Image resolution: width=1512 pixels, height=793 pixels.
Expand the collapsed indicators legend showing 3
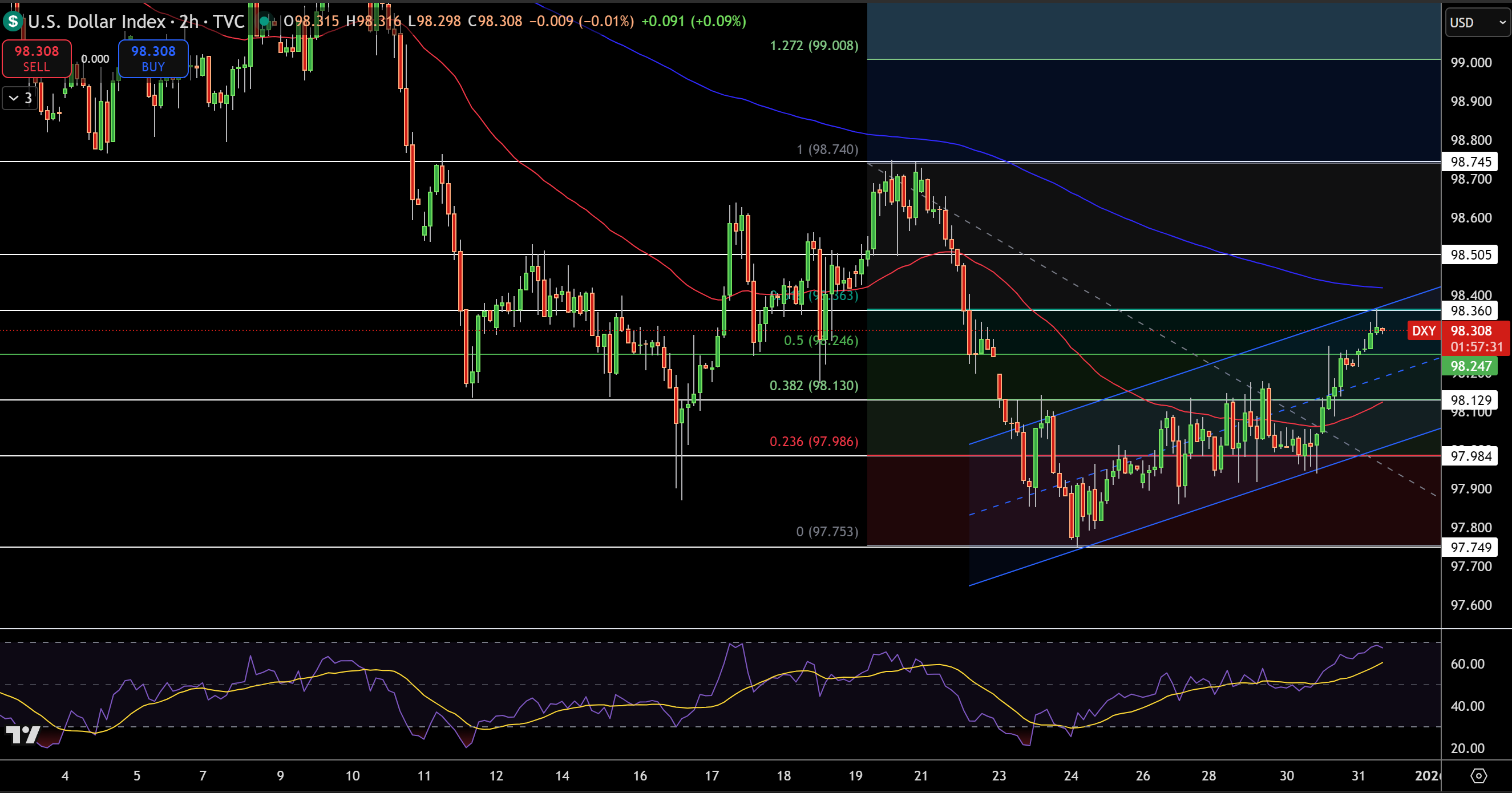pyautogui.click(x=21, y=98)
